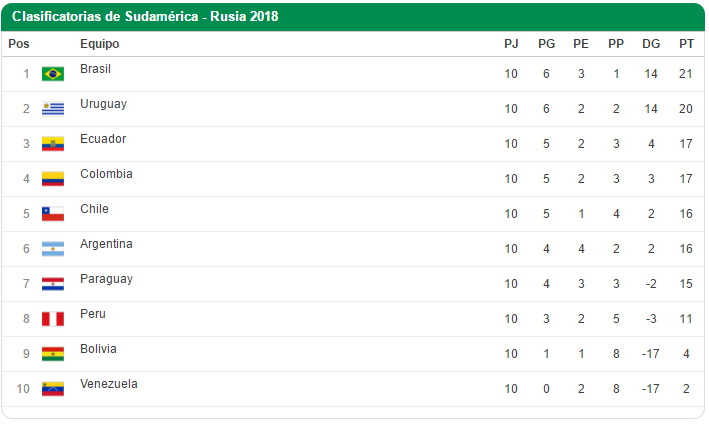Click the Brasil flag icon
The width and height of the screenshot is (709, 426).
pyautogui.click(x=53, y=74)
